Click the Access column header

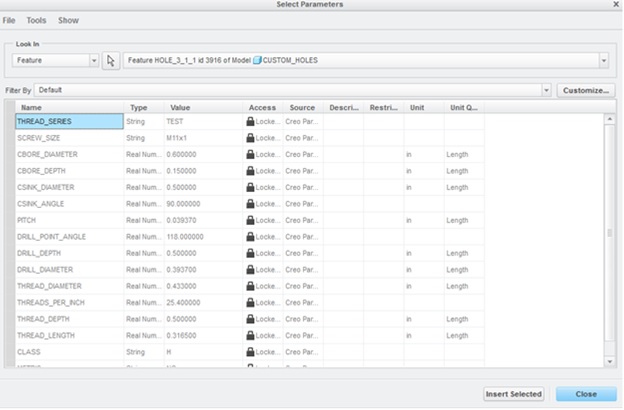(x=263, y=107)
